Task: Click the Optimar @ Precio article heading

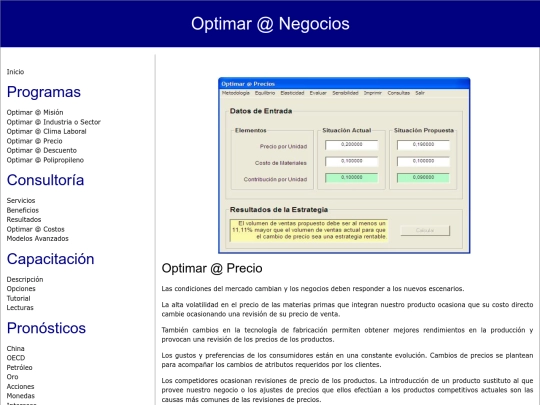Action: 212,268
